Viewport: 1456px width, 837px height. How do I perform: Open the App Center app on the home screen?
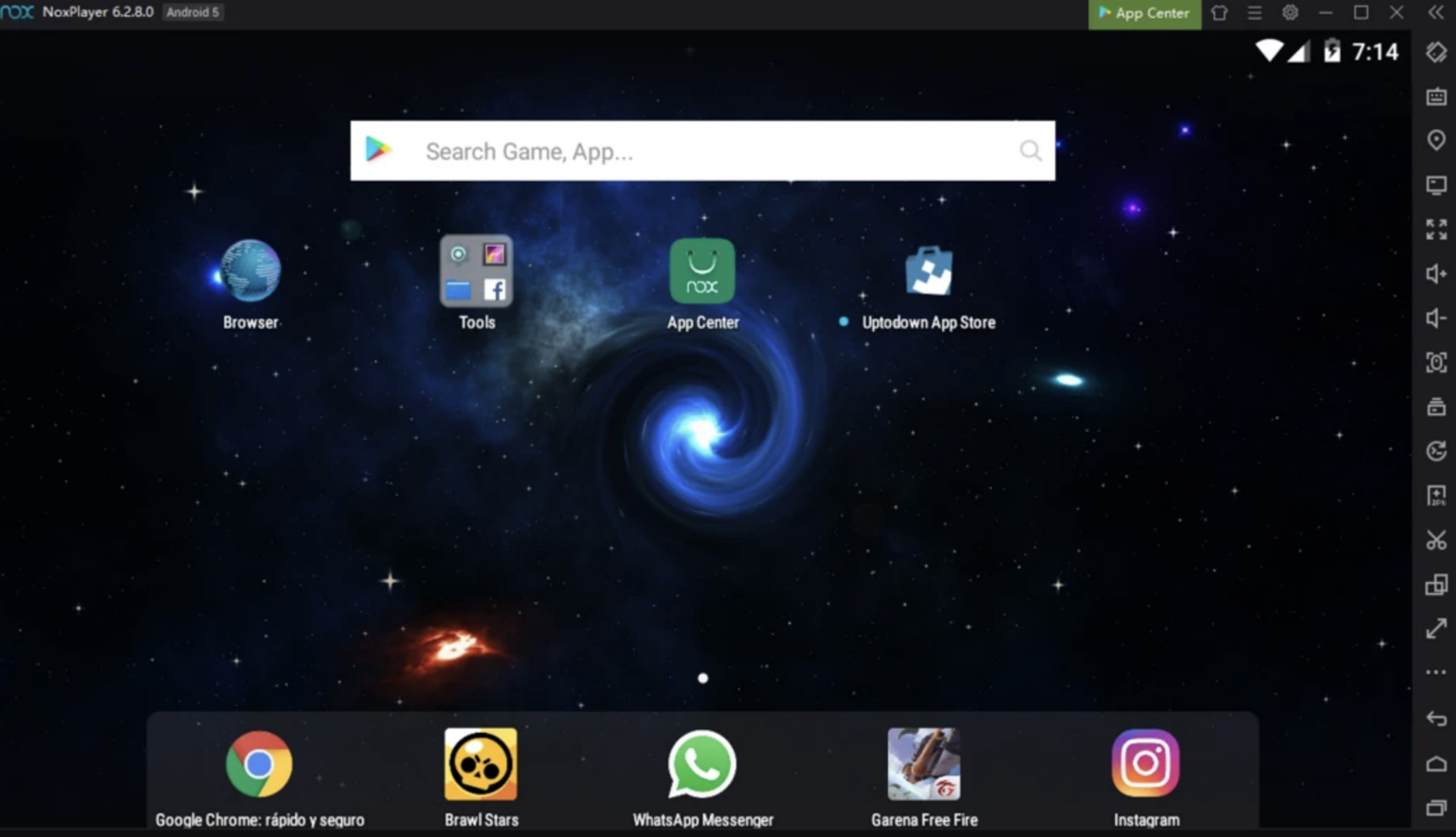[x=702, y=270]
